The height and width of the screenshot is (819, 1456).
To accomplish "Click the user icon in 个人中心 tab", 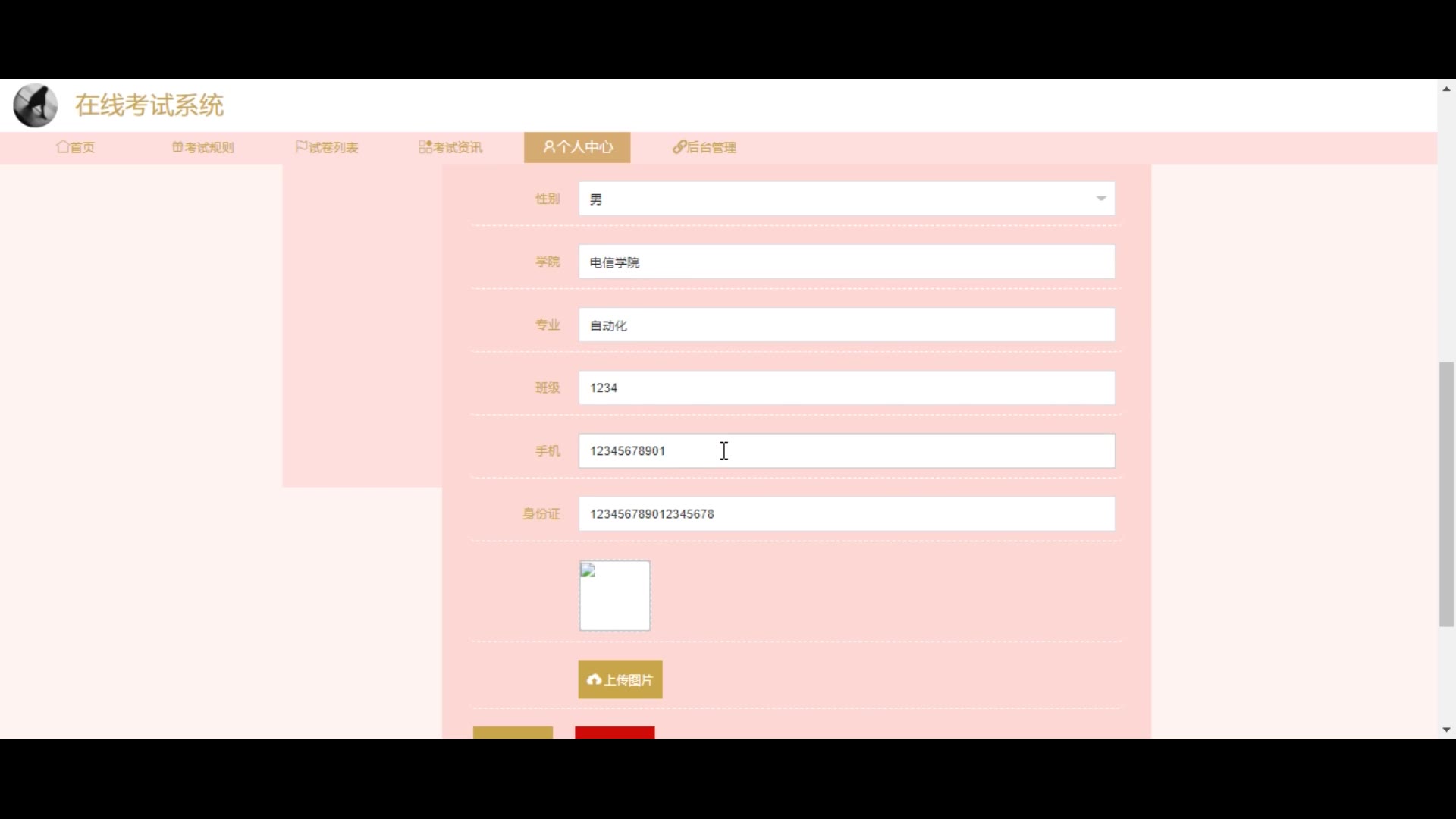I will tap(549, 147).
